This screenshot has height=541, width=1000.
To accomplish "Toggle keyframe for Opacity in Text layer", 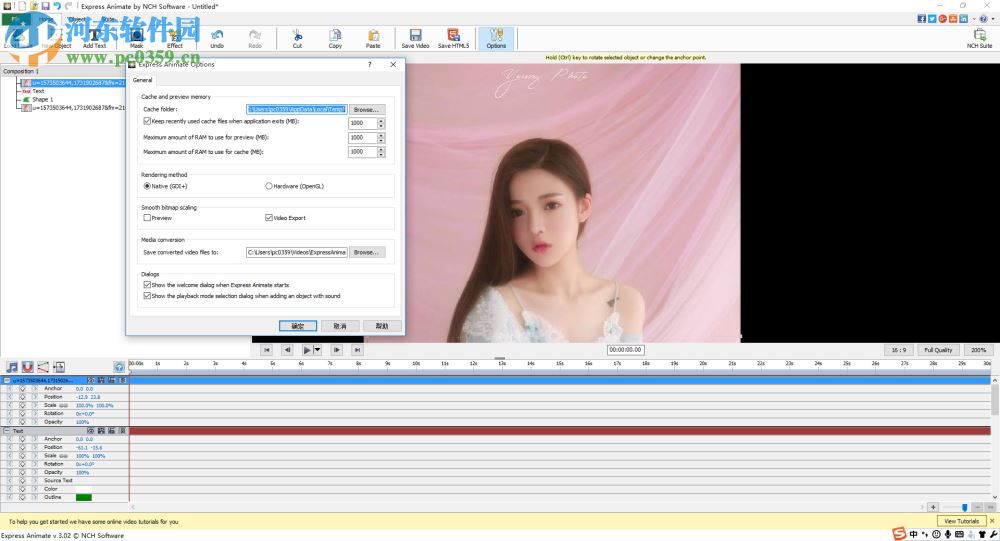I will pos(22,473).
